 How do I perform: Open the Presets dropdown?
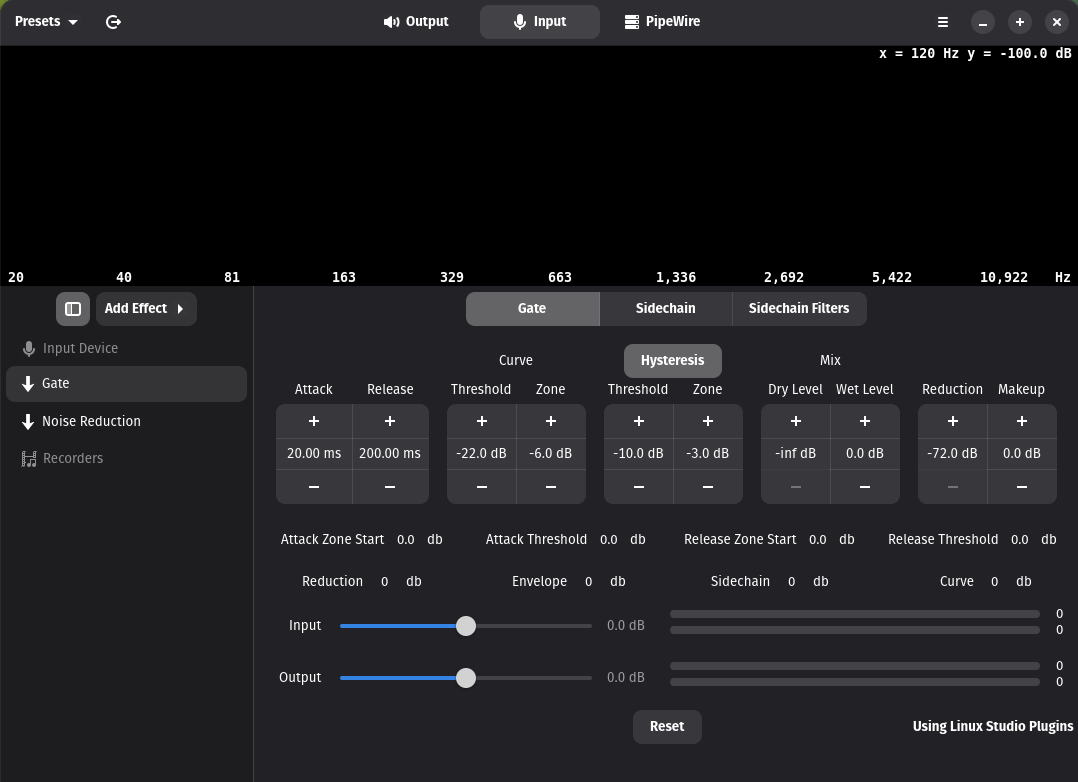[x=46, y=22]
